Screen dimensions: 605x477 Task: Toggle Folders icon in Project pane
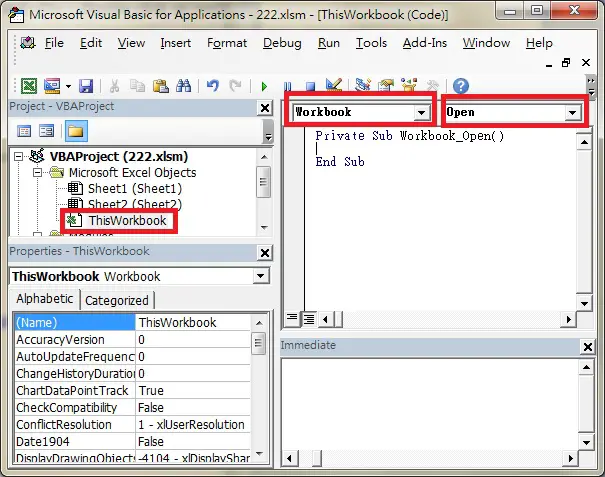point(76,131)
